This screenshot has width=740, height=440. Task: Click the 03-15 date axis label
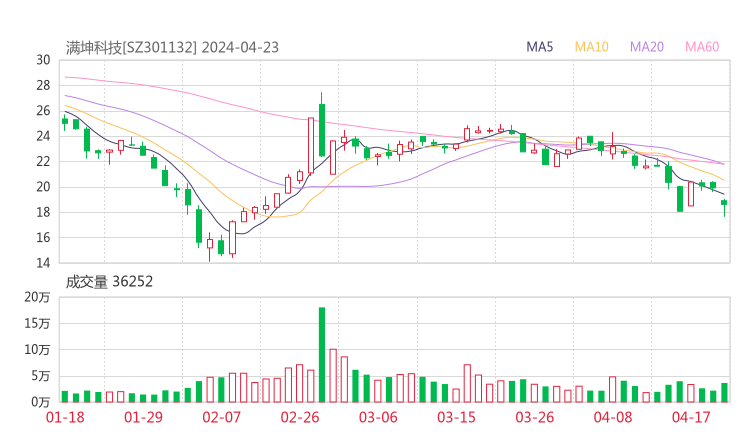456,417
